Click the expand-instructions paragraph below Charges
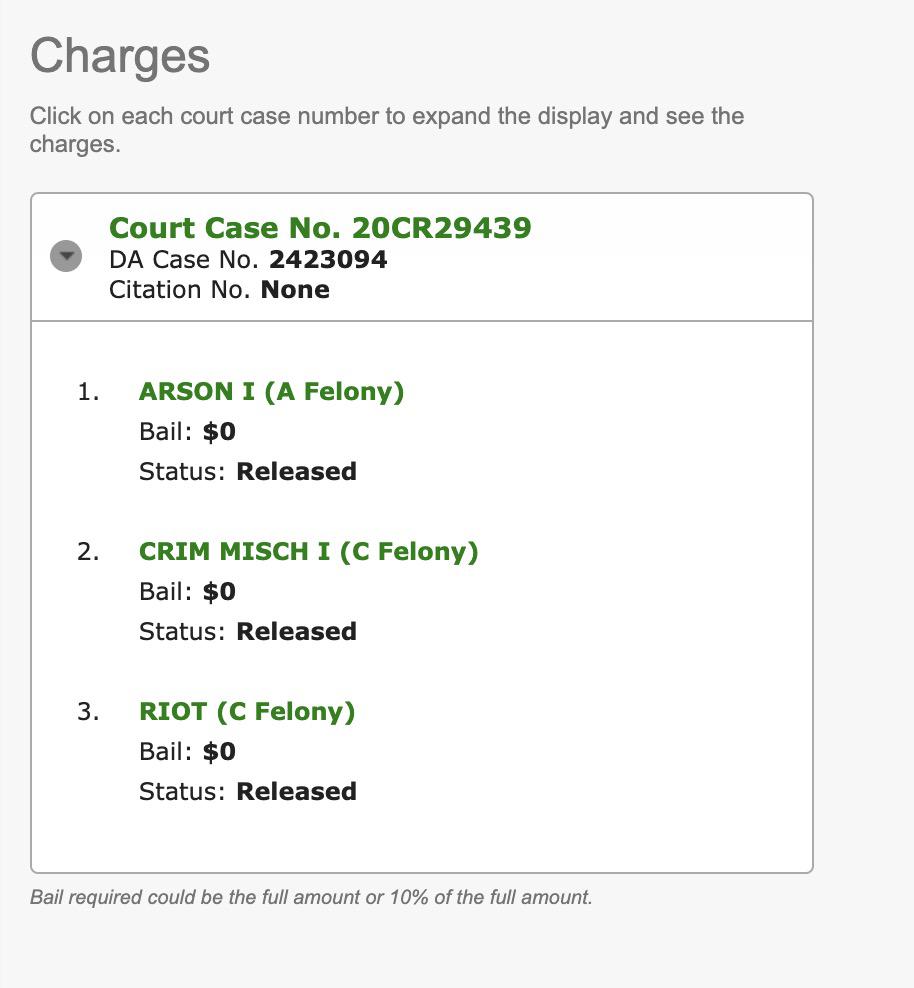This screenshot has height=988, width=914. tap(386, 130)
